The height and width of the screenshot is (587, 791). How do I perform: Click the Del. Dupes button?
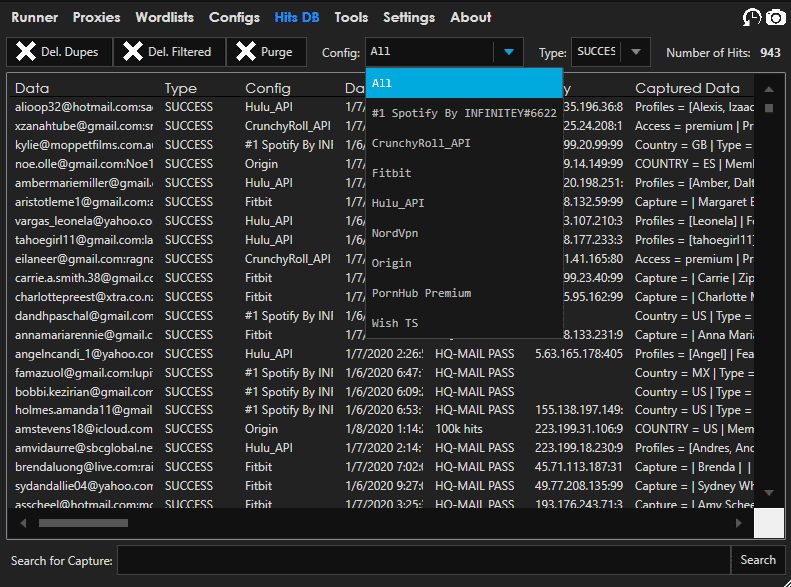pos(59,52)
